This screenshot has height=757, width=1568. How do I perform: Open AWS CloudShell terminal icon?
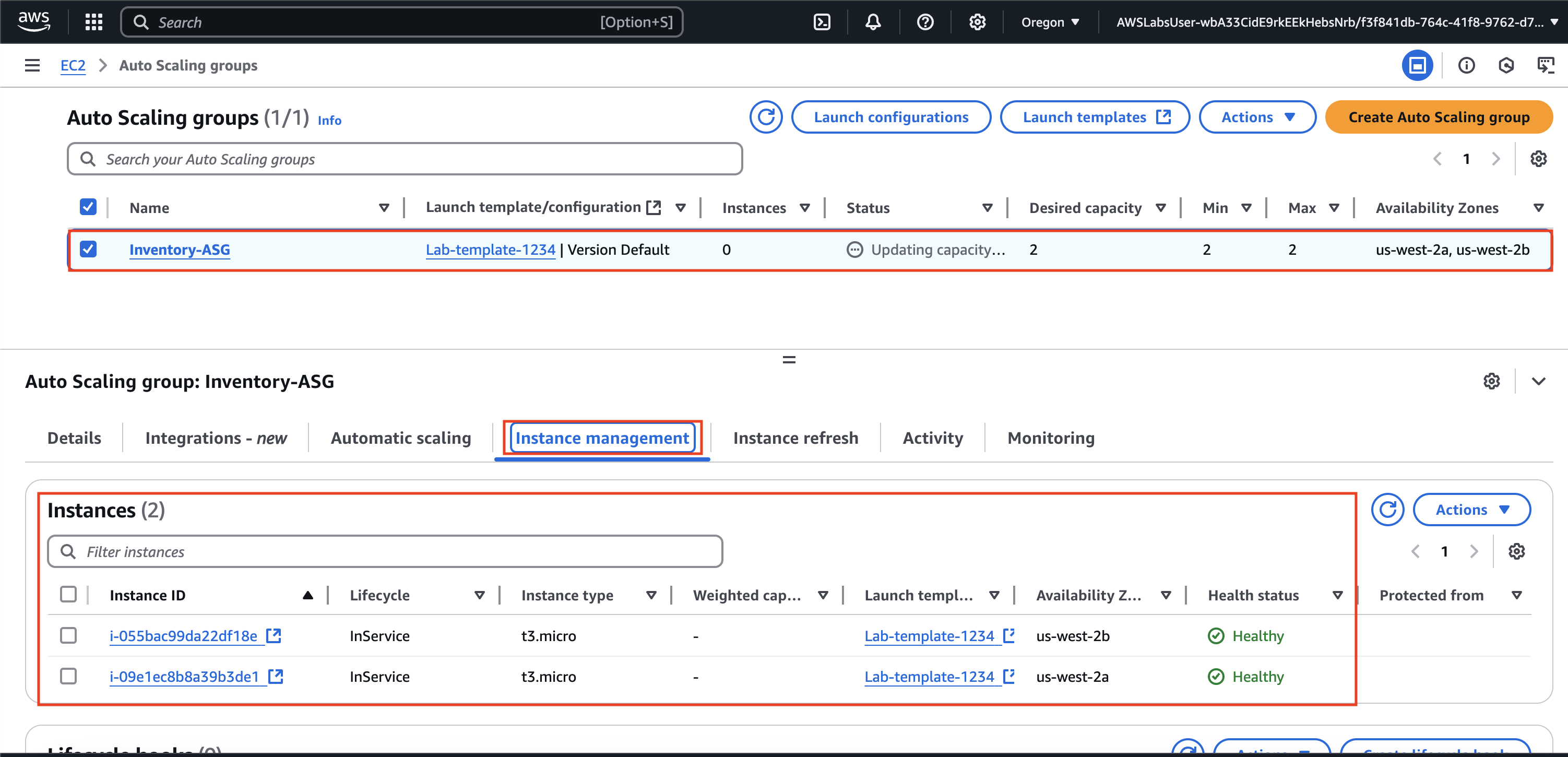coord(822,22)
